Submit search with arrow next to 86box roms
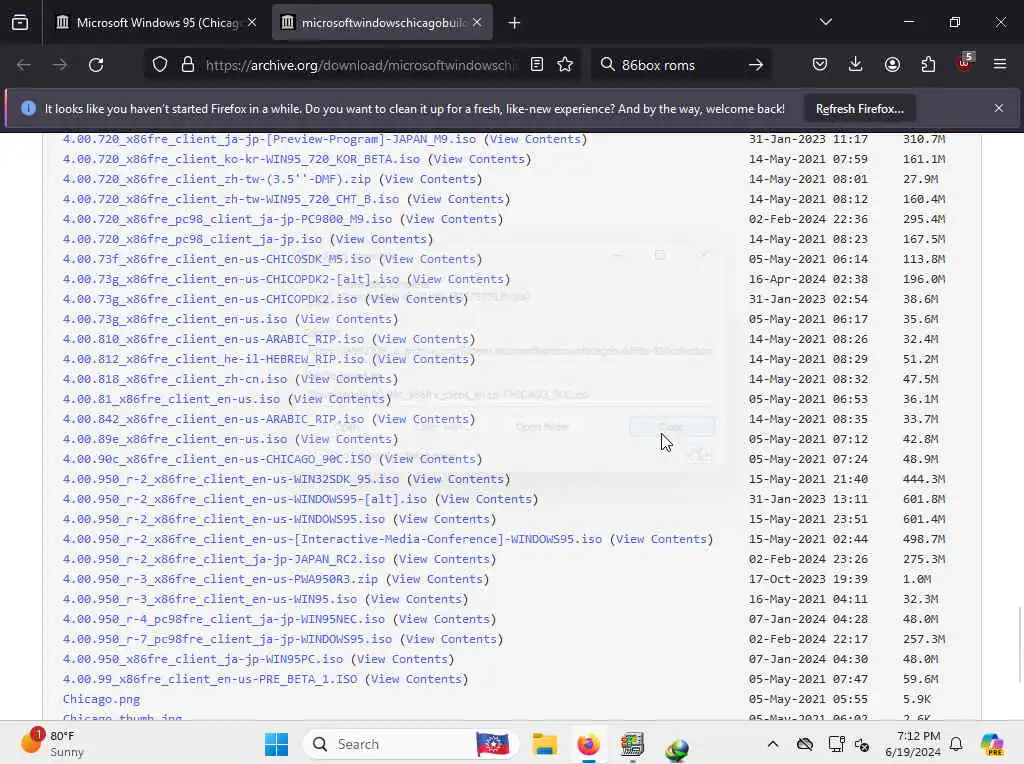This screenshot has height=764, width=1024. tap(756, 65)
